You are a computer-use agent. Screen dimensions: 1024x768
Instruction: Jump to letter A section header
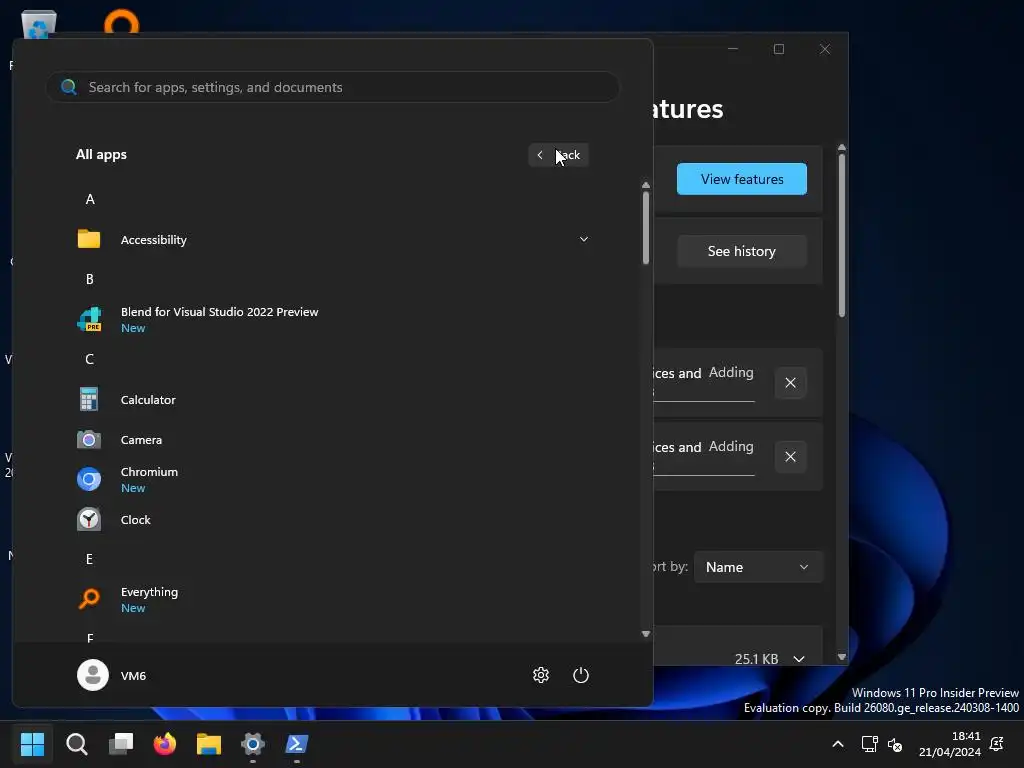pyautogui.click(x=90, y=199)
